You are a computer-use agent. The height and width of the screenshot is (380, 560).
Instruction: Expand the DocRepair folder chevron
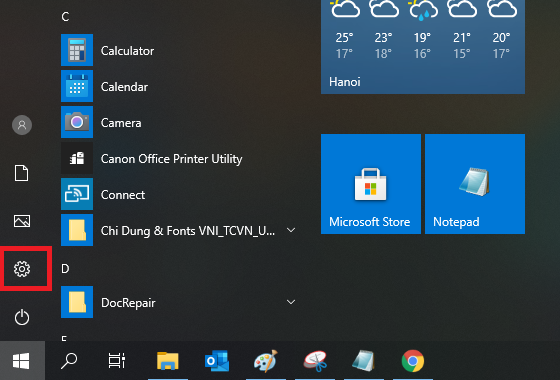pos(291,302)
